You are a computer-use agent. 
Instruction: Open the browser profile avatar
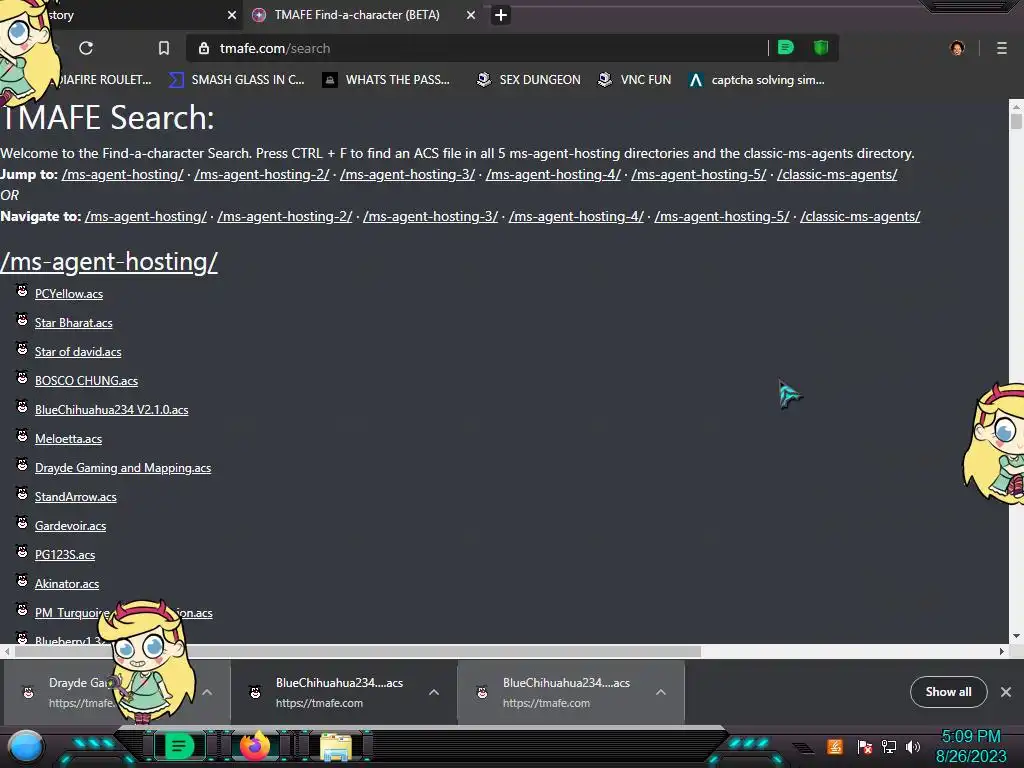[x=957, y=48]
